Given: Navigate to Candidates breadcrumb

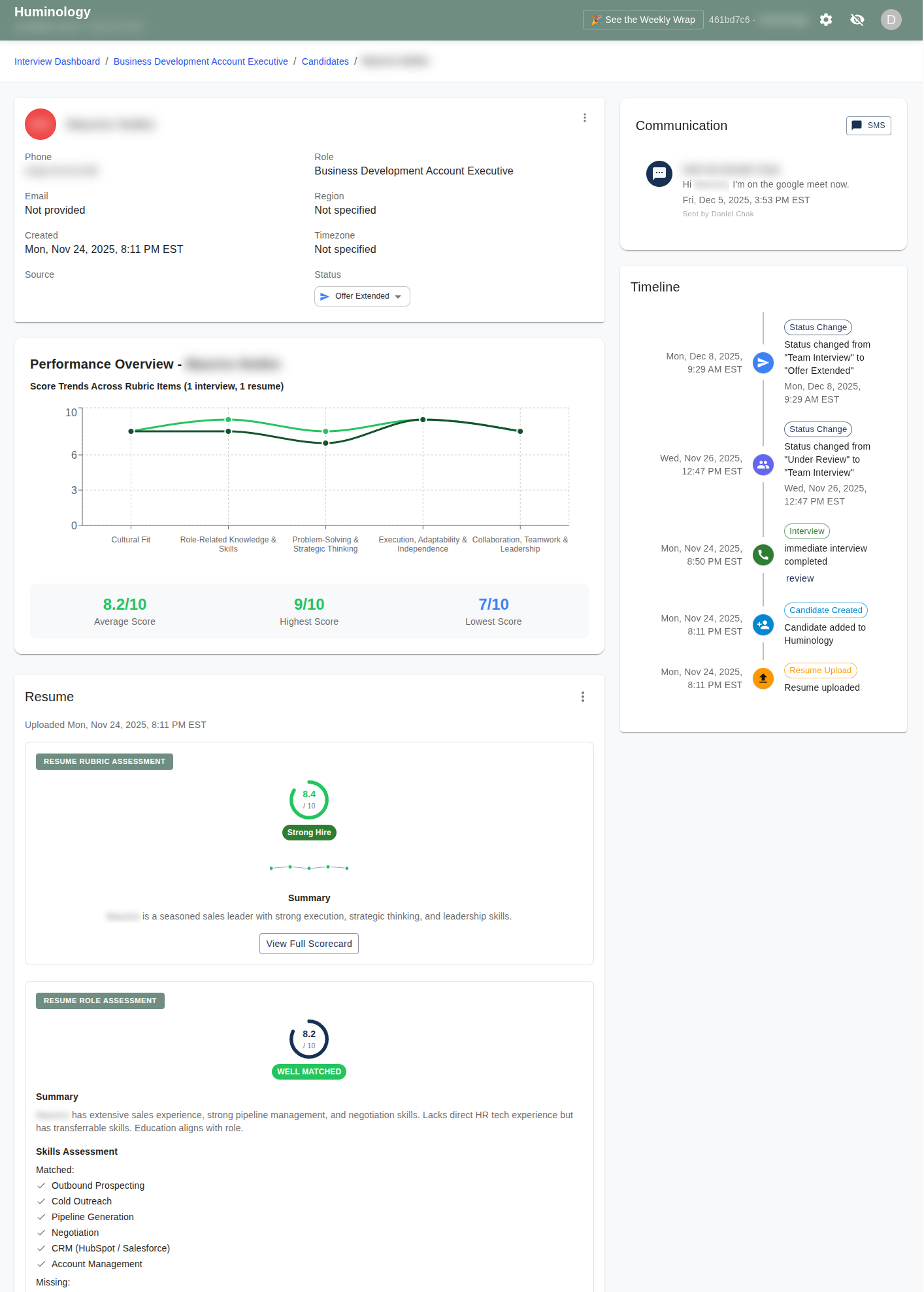Looking at the screenshot, I should click(x=325, y=61).
